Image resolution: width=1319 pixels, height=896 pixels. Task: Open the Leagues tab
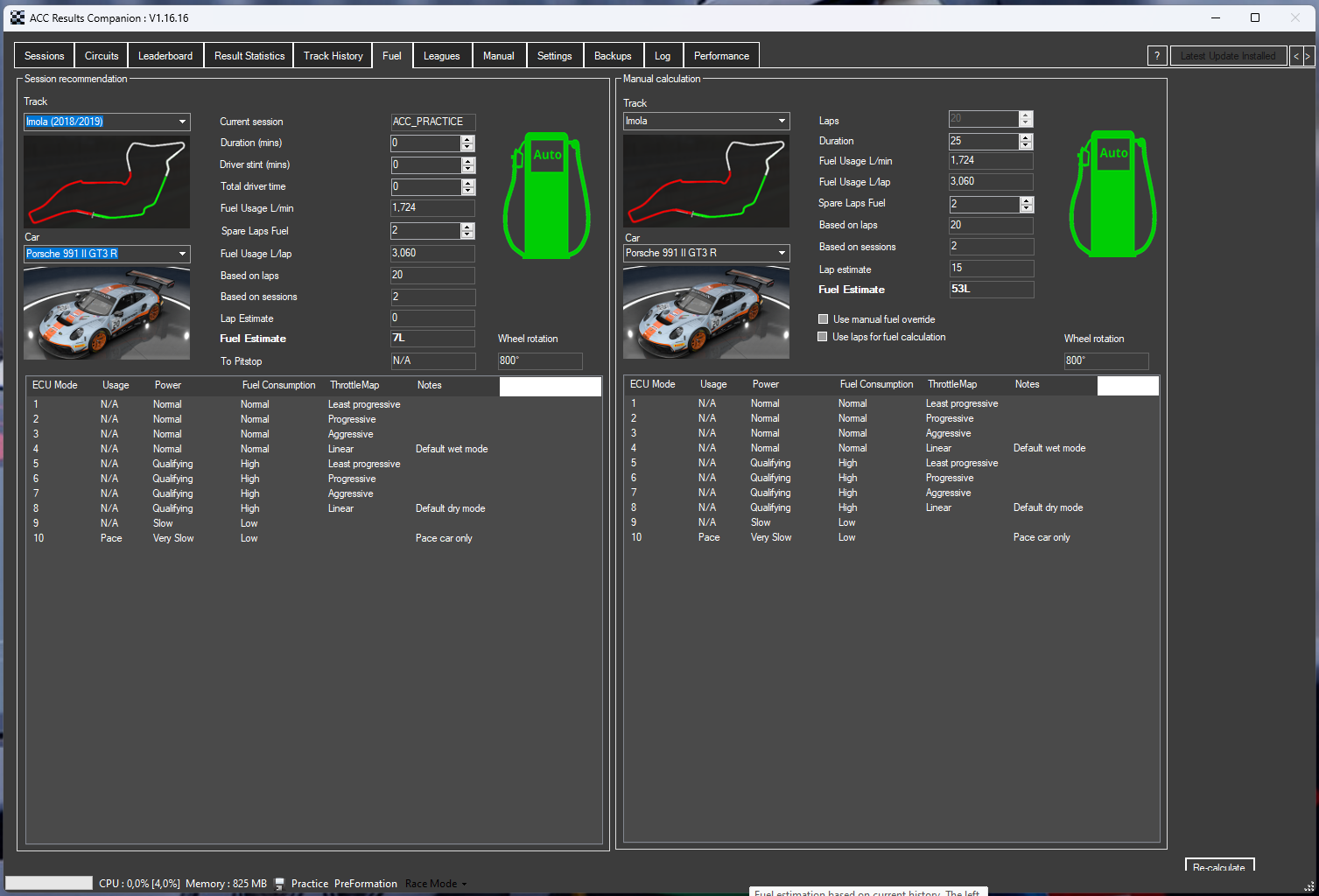(x=442, y=56)
